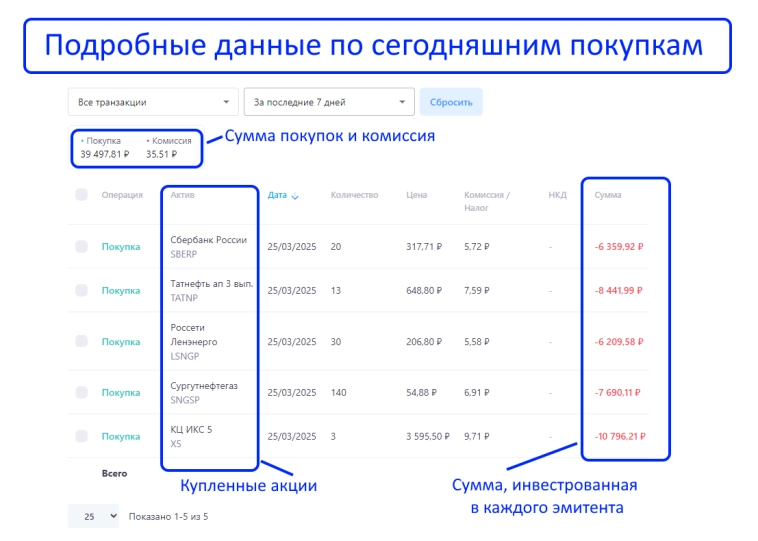Open the "Все транзакции" filter dropdown
Image resolution: width=758 pixels, height=541 pixels.
coord(153,102)
